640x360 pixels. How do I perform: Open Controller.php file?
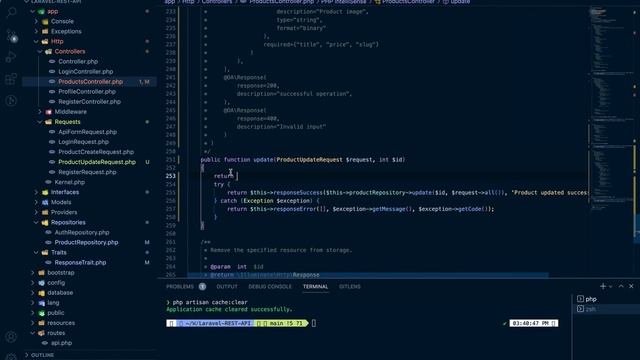[x=78, y=62]
